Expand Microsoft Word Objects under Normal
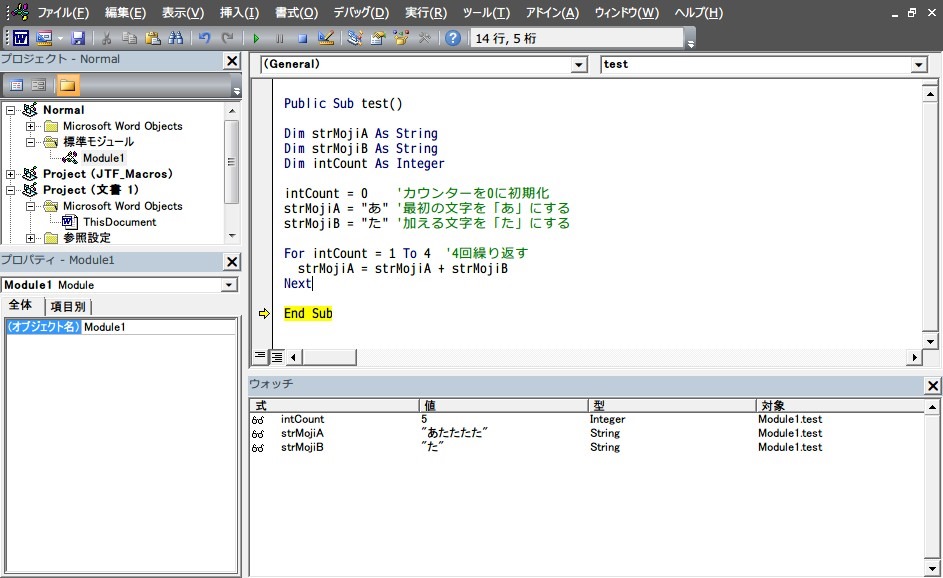The width and height of the screenshot is (943, 578). [x=30, y=126]
